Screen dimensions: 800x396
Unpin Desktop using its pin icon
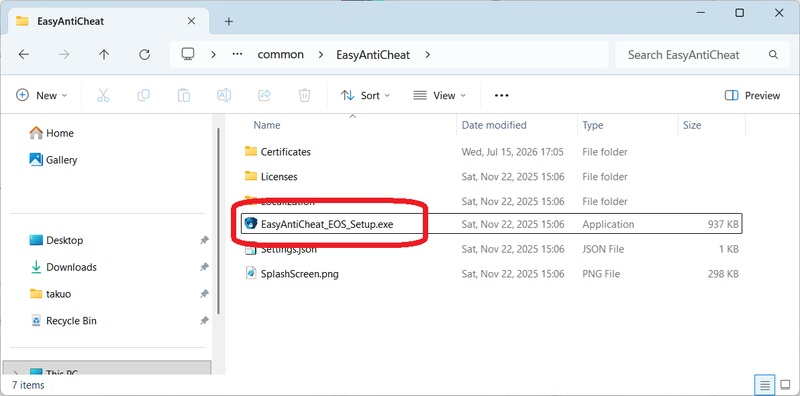[x=204, y=240]
